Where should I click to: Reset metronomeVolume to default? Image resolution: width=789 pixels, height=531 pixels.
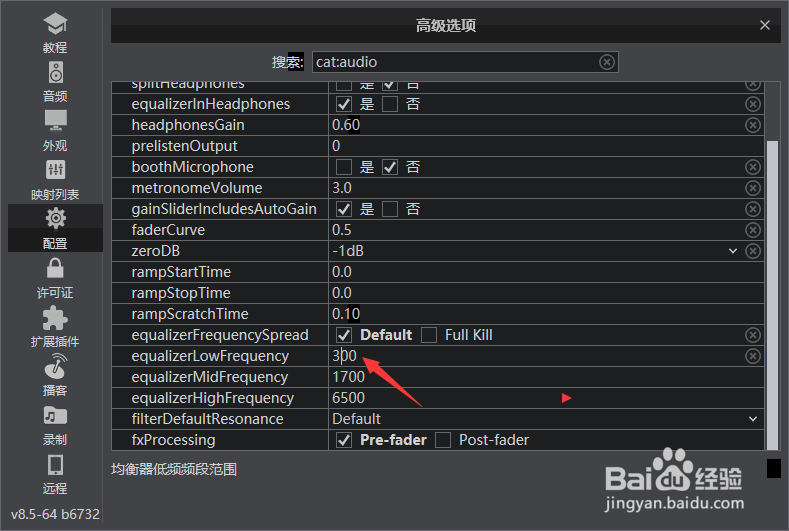[x=753, y=188]
